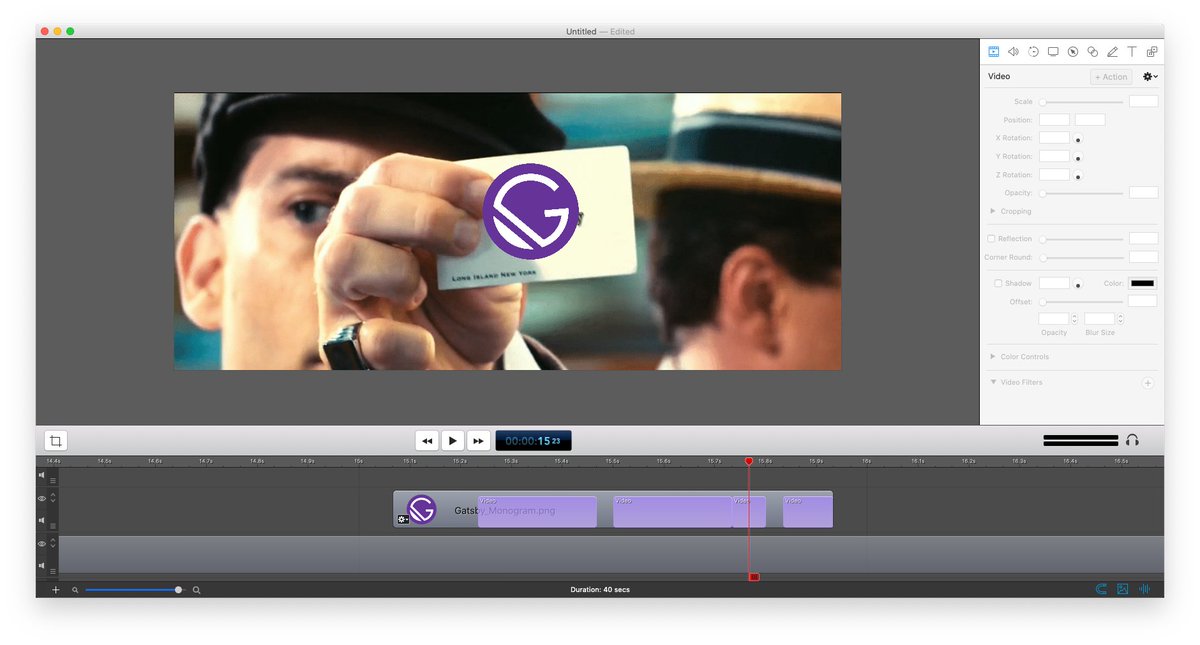Click the Reflection slider
The height and width of the screenshot is (645, 1200).
click(1081, 239)
